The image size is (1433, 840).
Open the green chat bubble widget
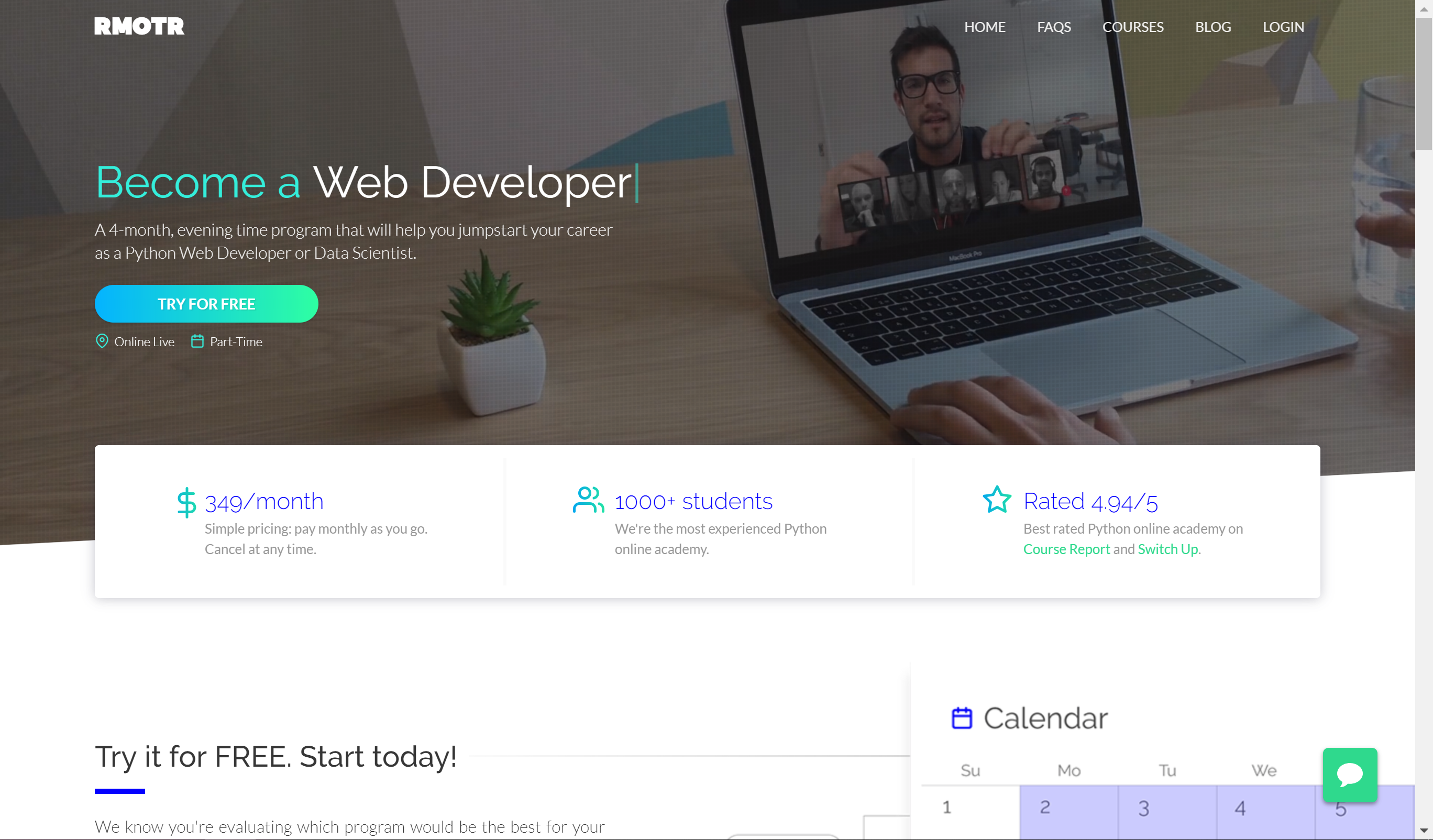(1349, 775)
